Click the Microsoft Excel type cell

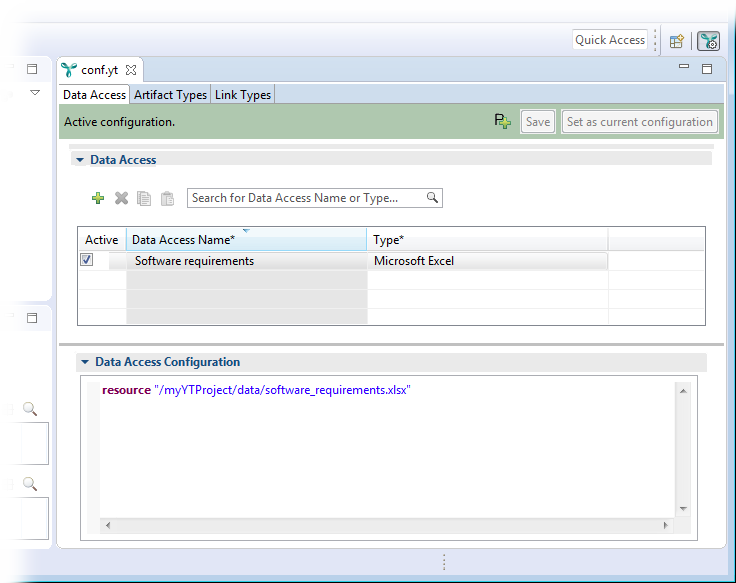pyautogui.click(x=487, y=261)
